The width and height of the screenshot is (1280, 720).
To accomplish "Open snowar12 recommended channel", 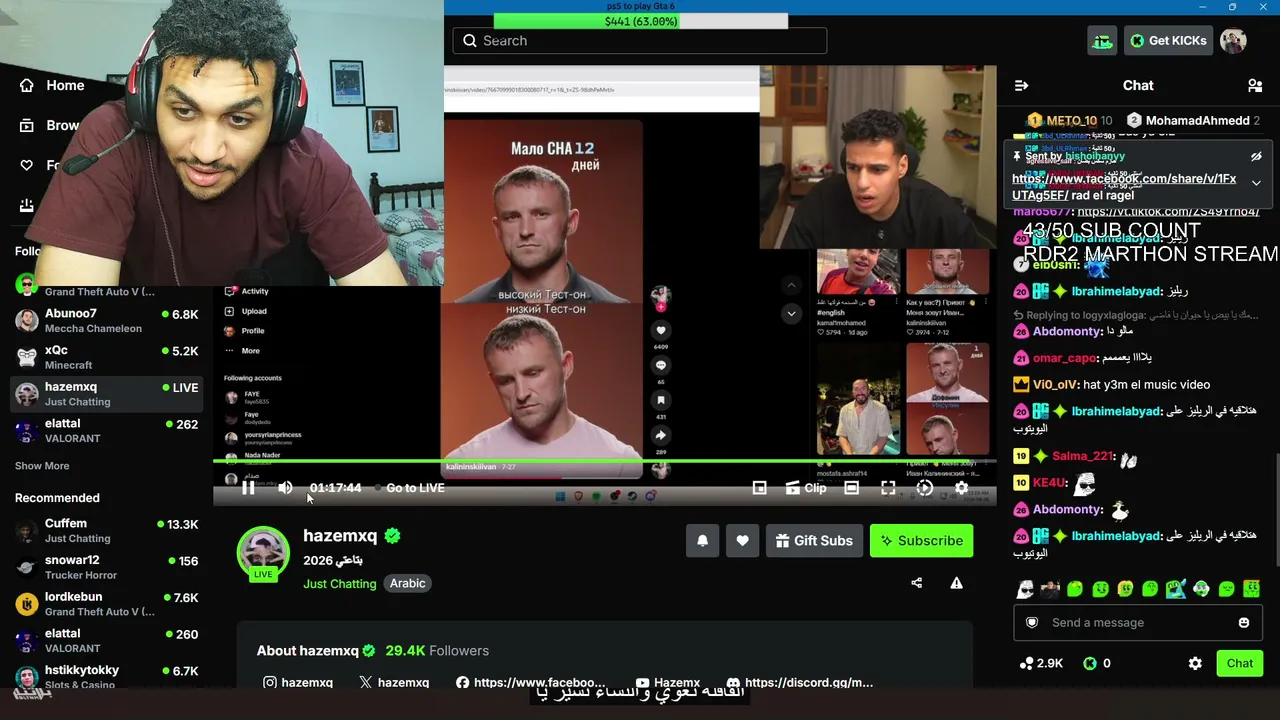I will tap(106, 568).
